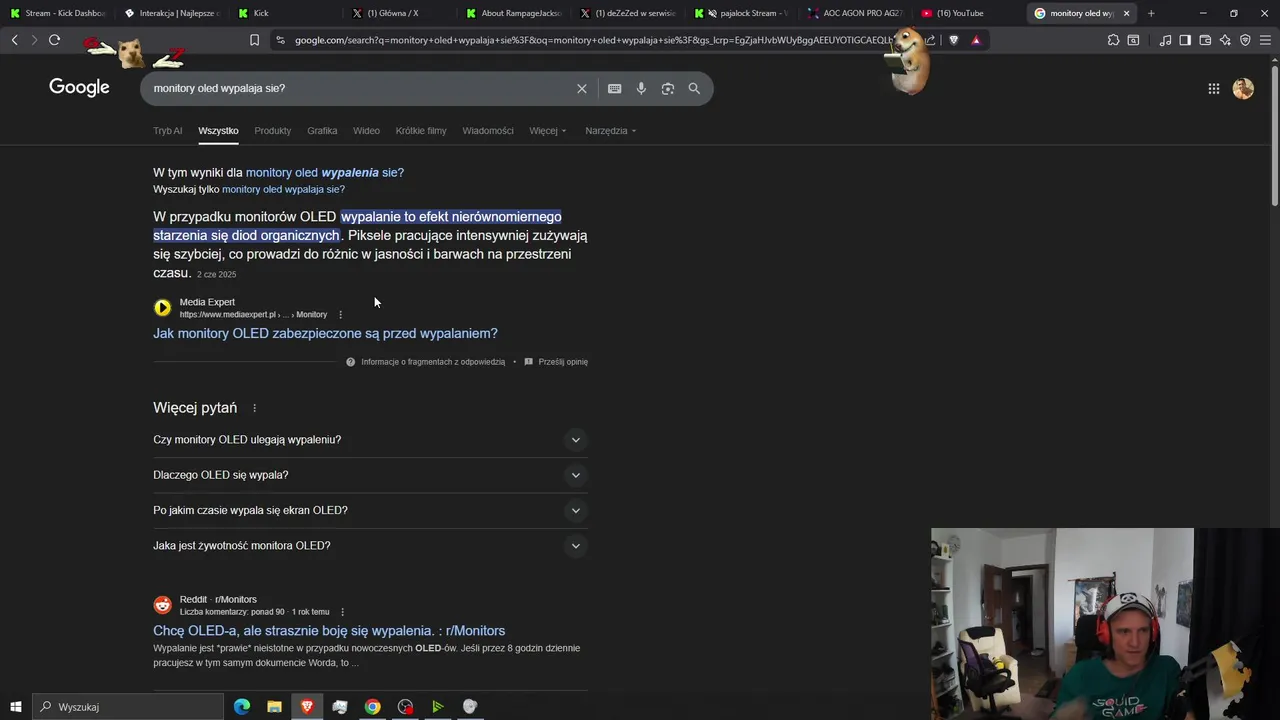Open site information icon in address bar
The image size is (1280, 720).
coord(280,40)
